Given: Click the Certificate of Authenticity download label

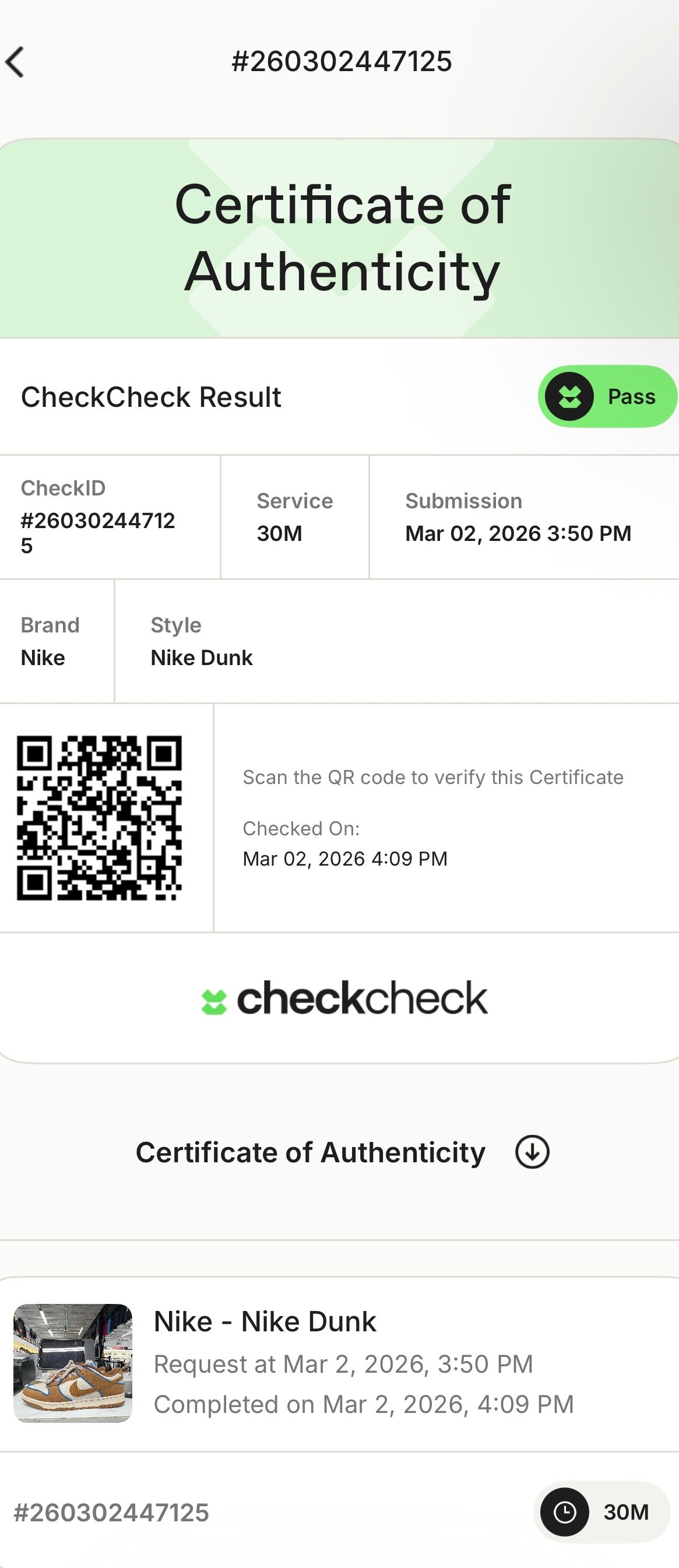Looking at the screenshot, I should (x=310, y=1152).
